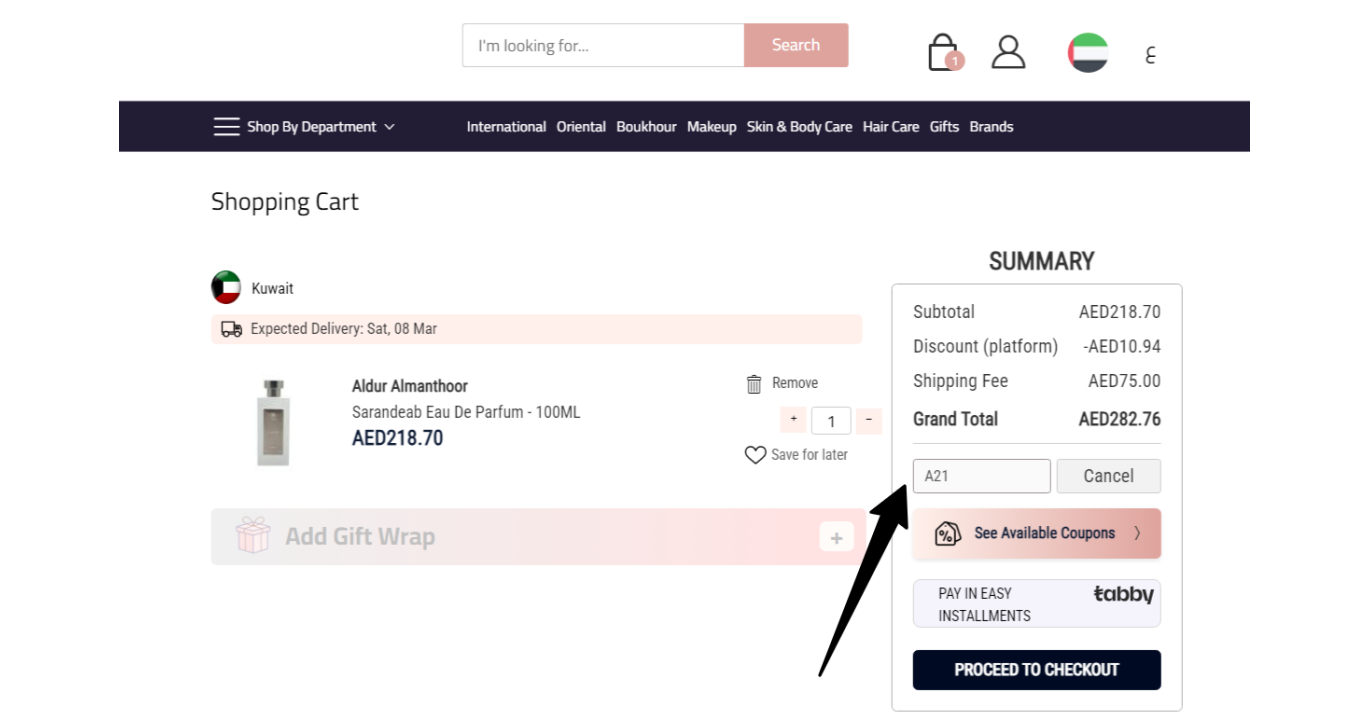
Task: Click the coupon code input field
Action: tap(982, 476)
